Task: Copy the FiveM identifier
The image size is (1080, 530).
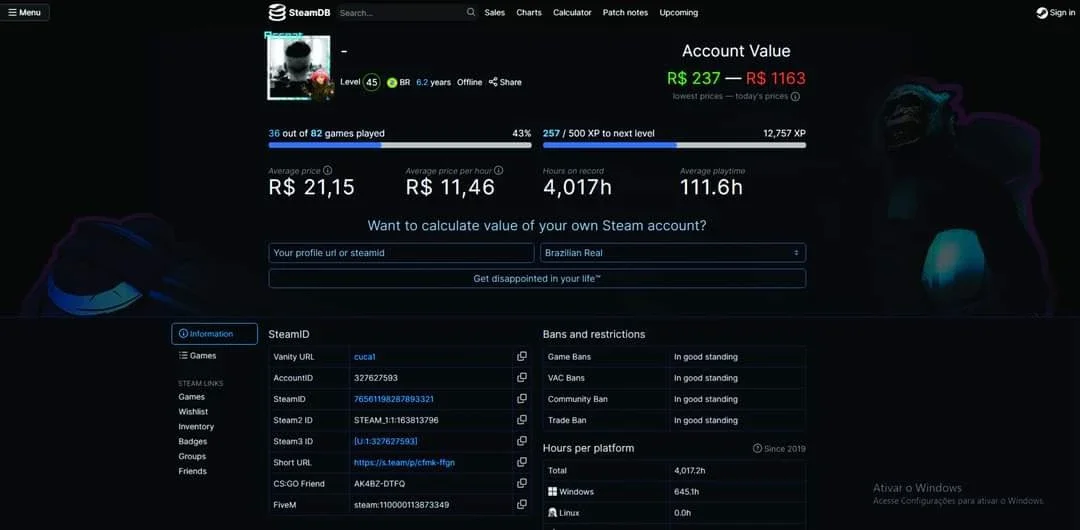Action: tap(521, 504)
